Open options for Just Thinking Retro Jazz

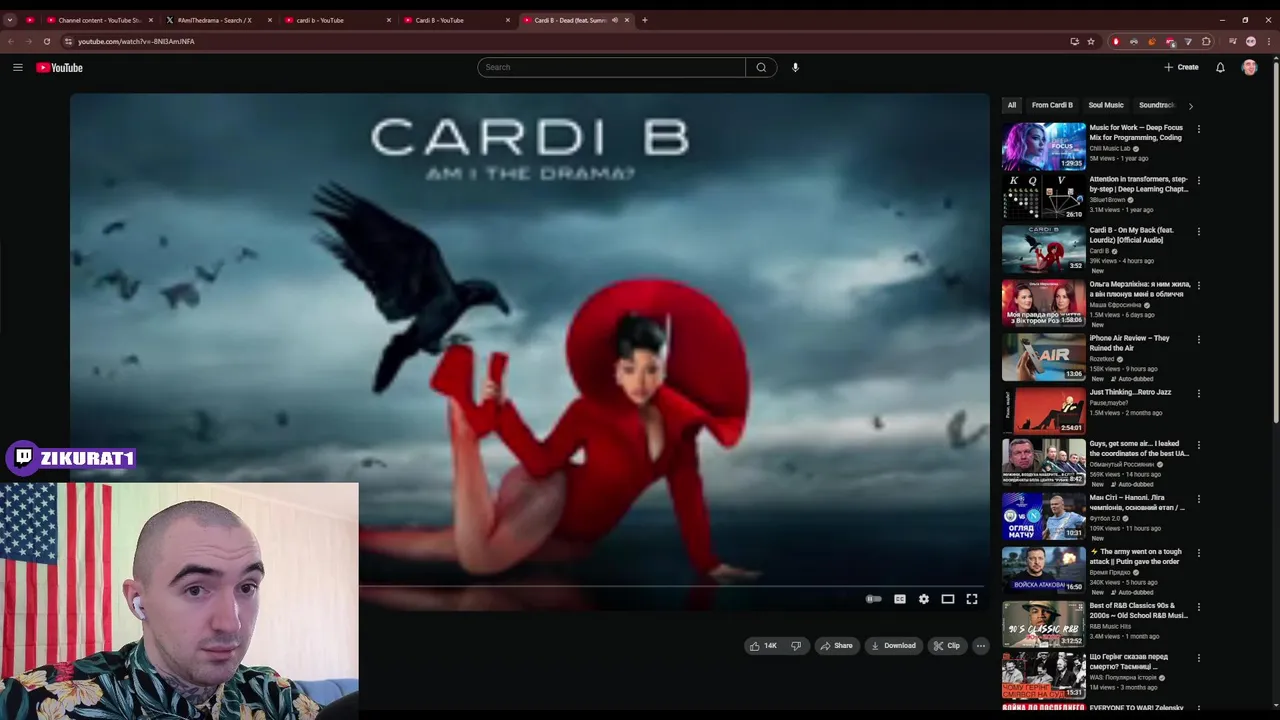pyautogui.click(x=1198, y=394)
